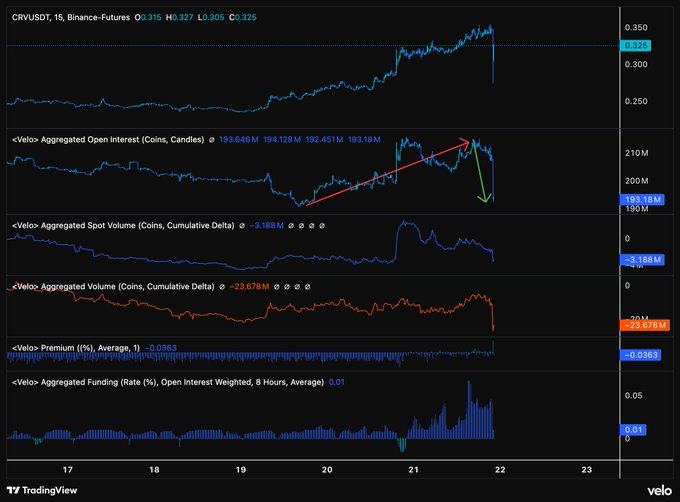Click the open interest value 193.646M
Screen dimensions: 680x502
click(x=239, y=140)
